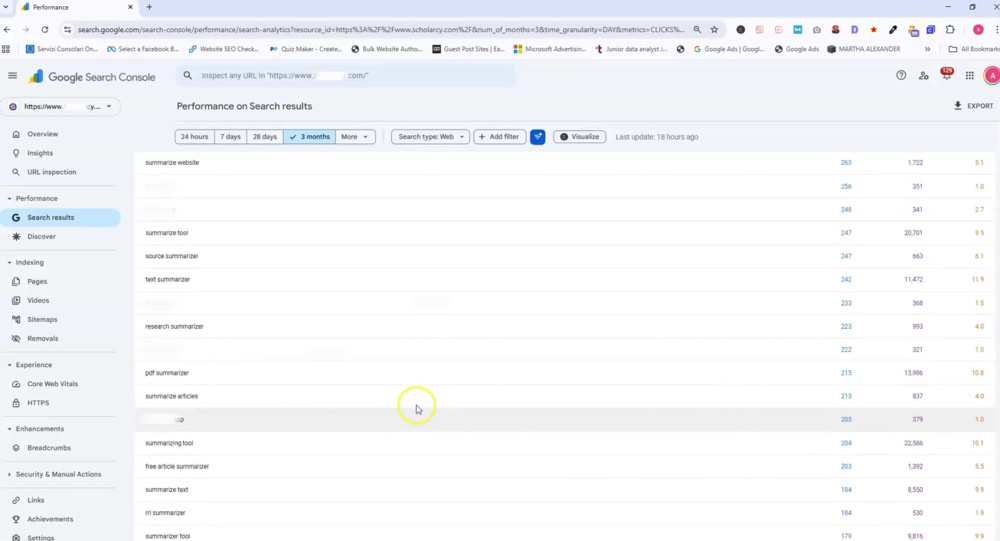
Task: Open Search results in sidebar
Action: pos(61,218)
